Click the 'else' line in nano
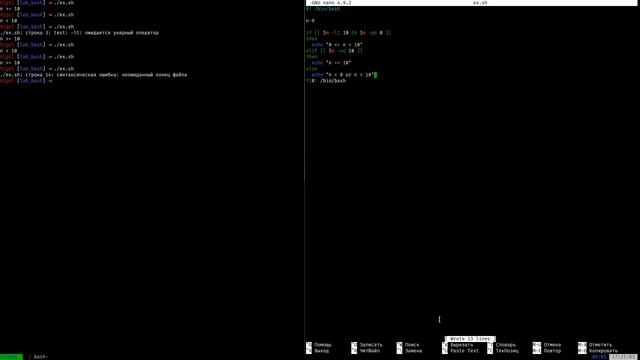 coord(311,69)
